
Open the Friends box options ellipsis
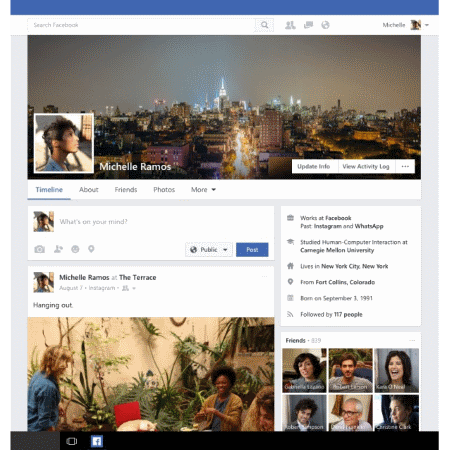[x=412, y=340]
